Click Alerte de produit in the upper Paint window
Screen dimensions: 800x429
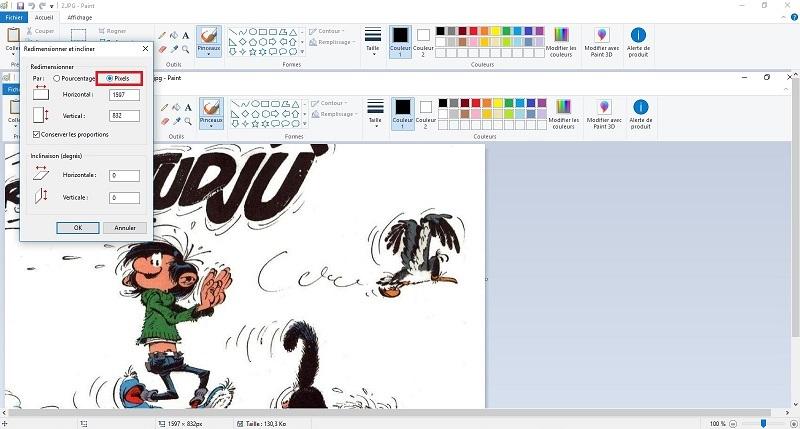click(638, 42)
